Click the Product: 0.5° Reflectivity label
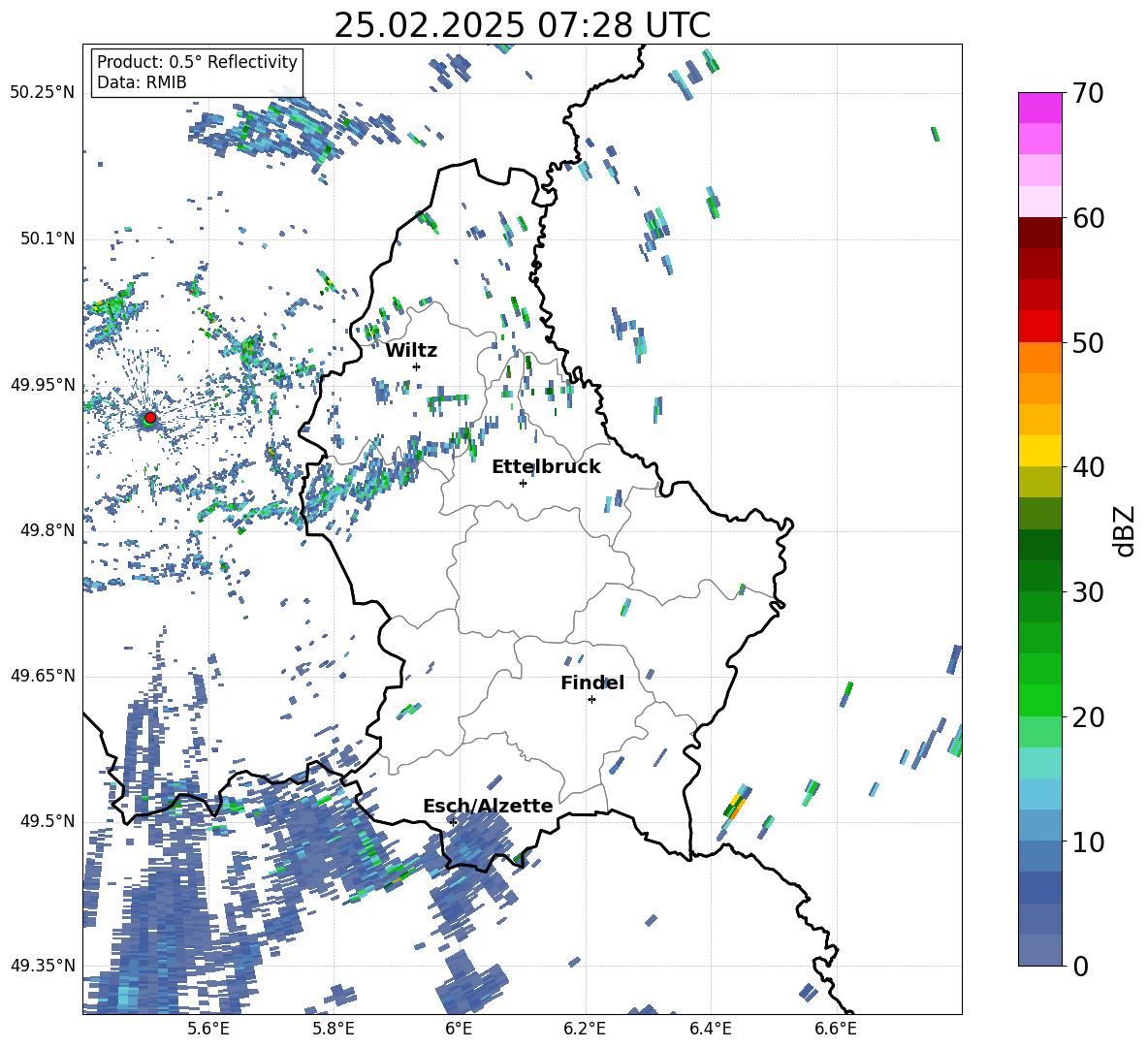The height and width of the screenshot is (1048, 1148). tap(197, 62)
